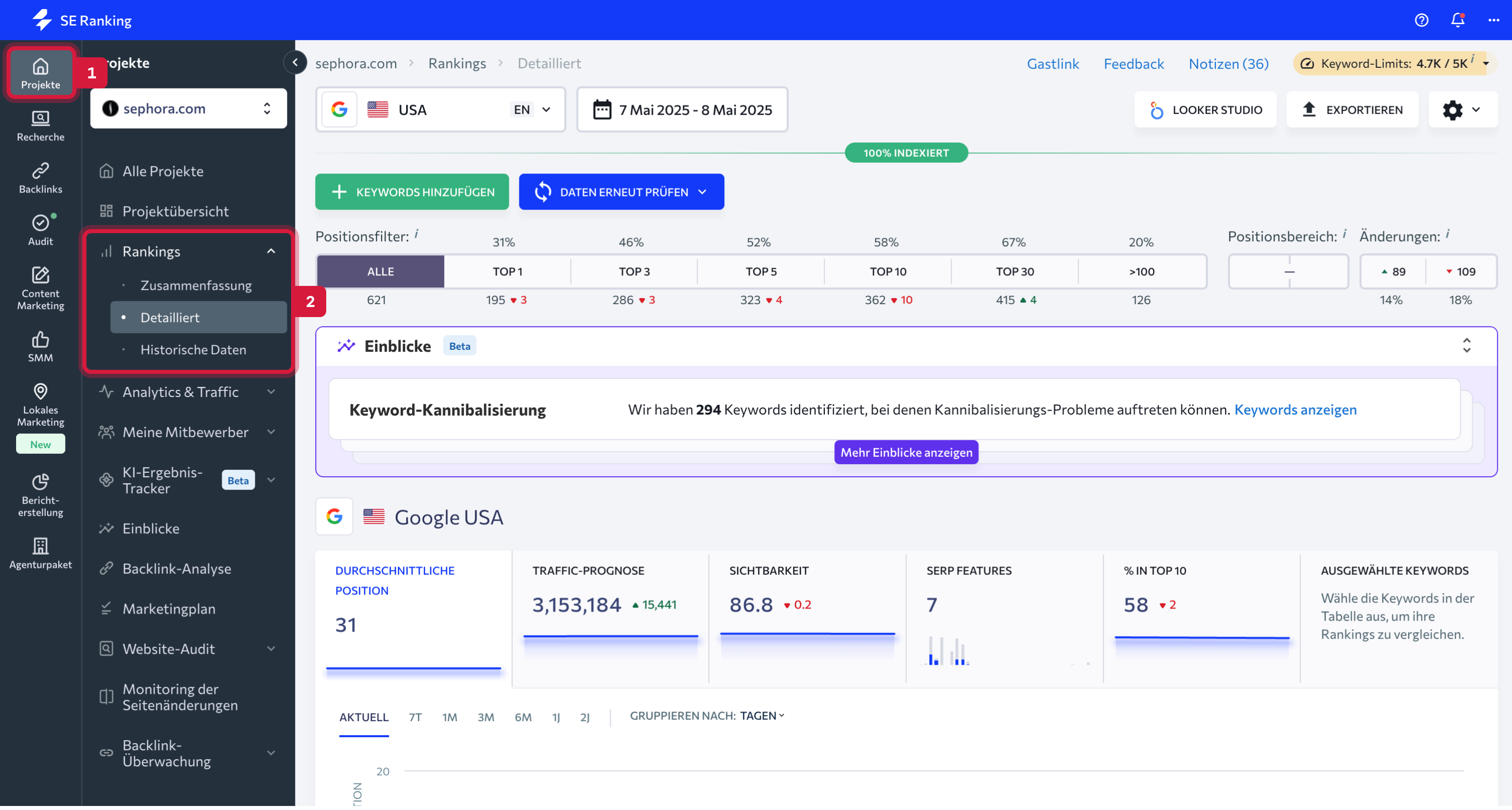
Task: Click the Looker Studio button
Action: [x=1205, y=110]
